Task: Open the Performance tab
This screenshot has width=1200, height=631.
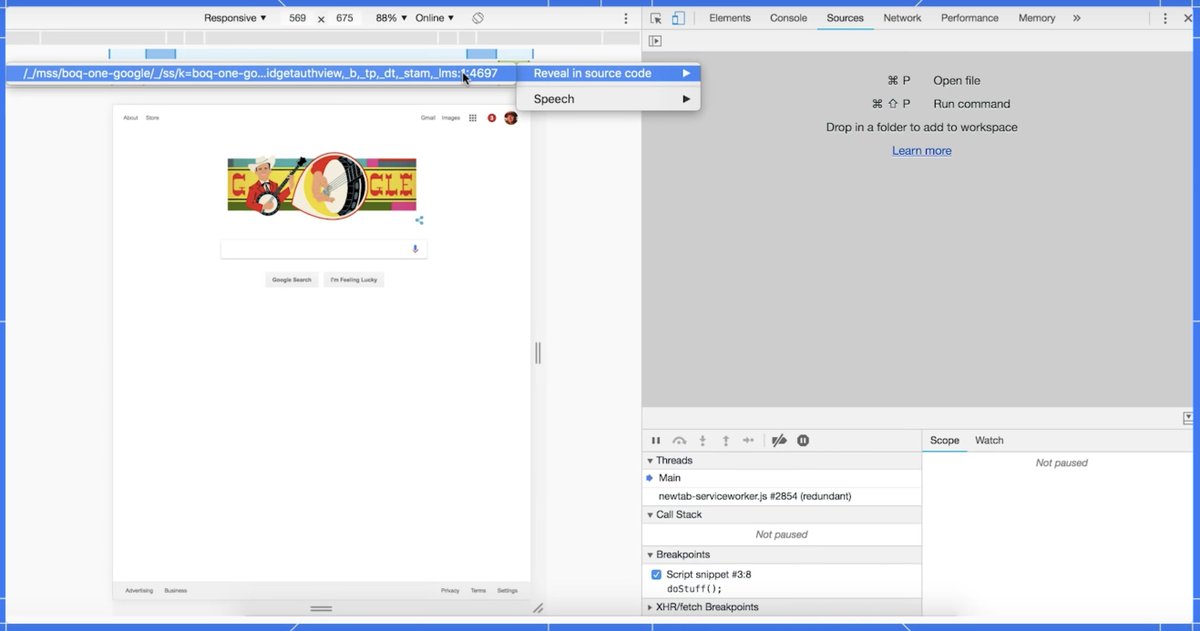Action: coord(969,18)
